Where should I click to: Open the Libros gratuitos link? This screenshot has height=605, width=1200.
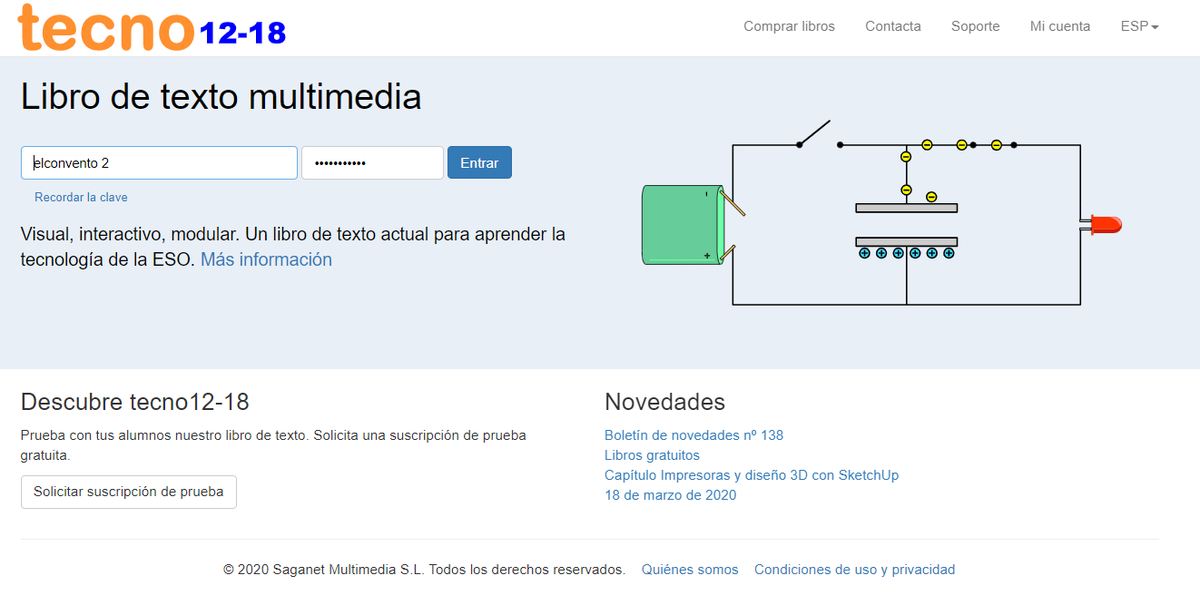652,455
